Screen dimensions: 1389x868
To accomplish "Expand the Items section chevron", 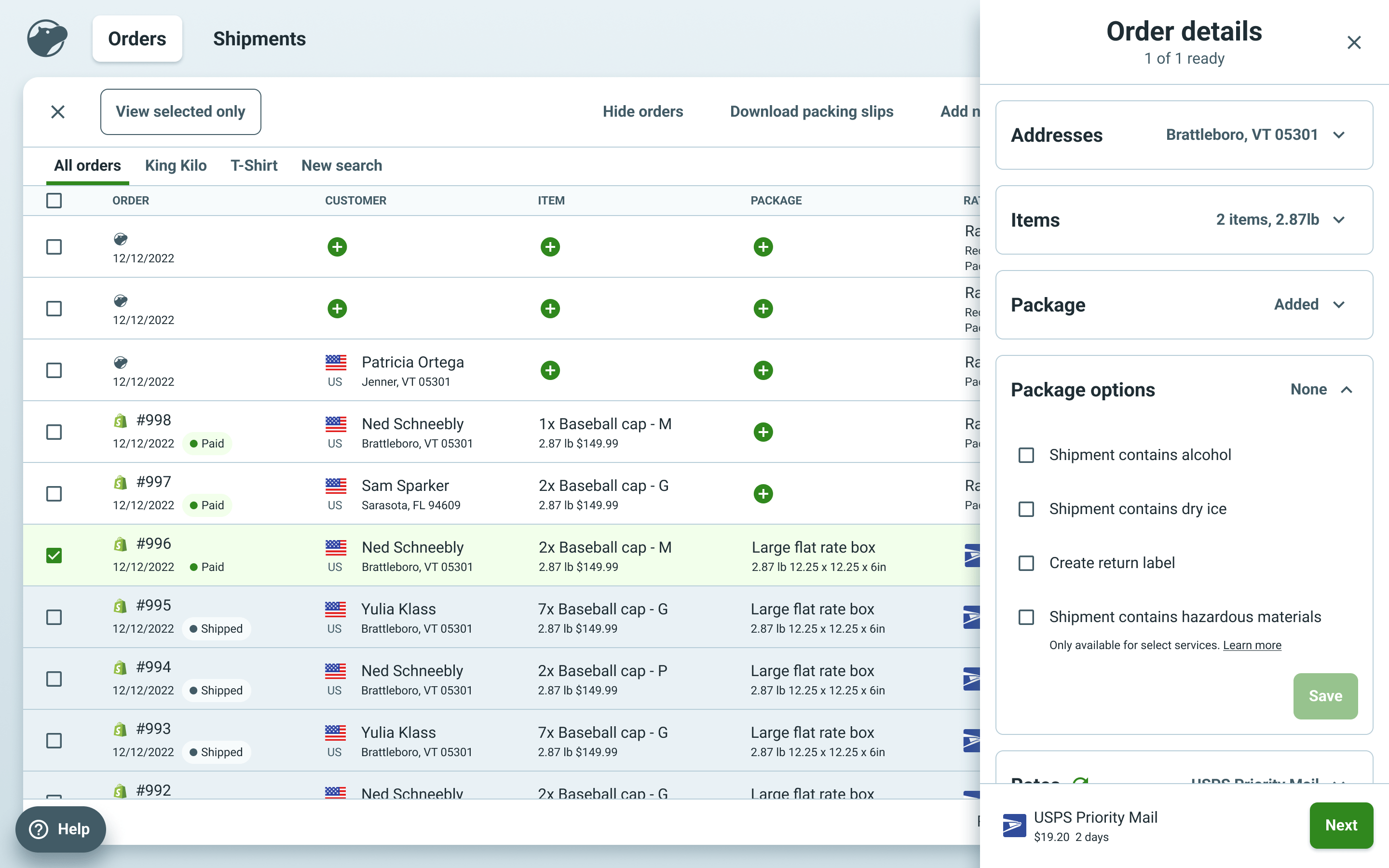I will point(1339,220).
